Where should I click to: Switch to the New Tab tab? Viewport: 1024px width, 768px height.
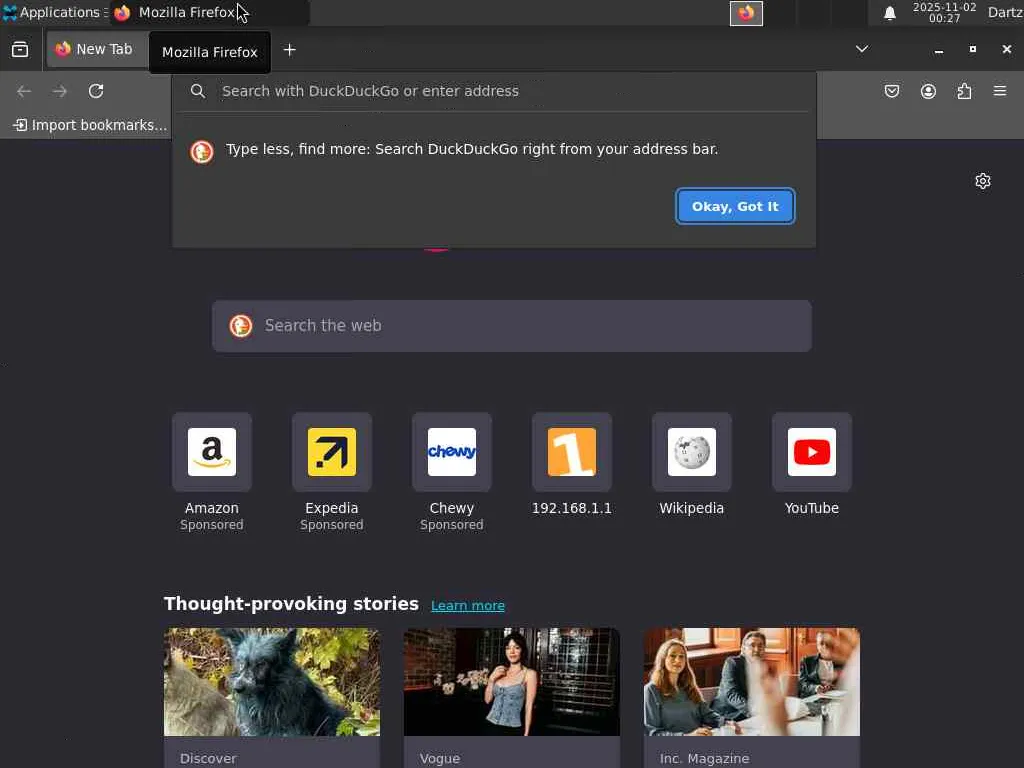pyautogui.click(x=97, y=50)
